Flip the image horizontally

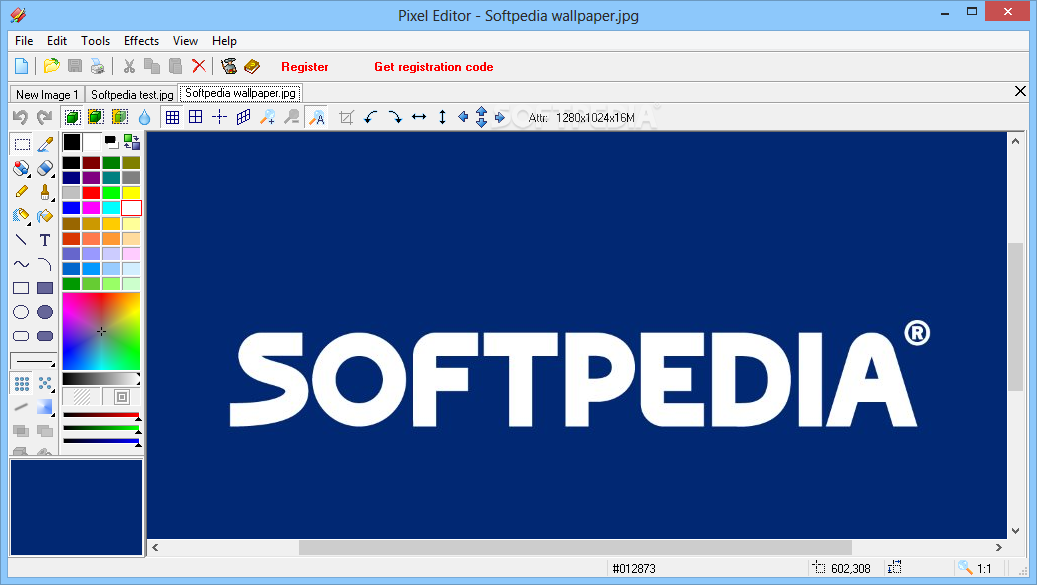tap(419, 118)
